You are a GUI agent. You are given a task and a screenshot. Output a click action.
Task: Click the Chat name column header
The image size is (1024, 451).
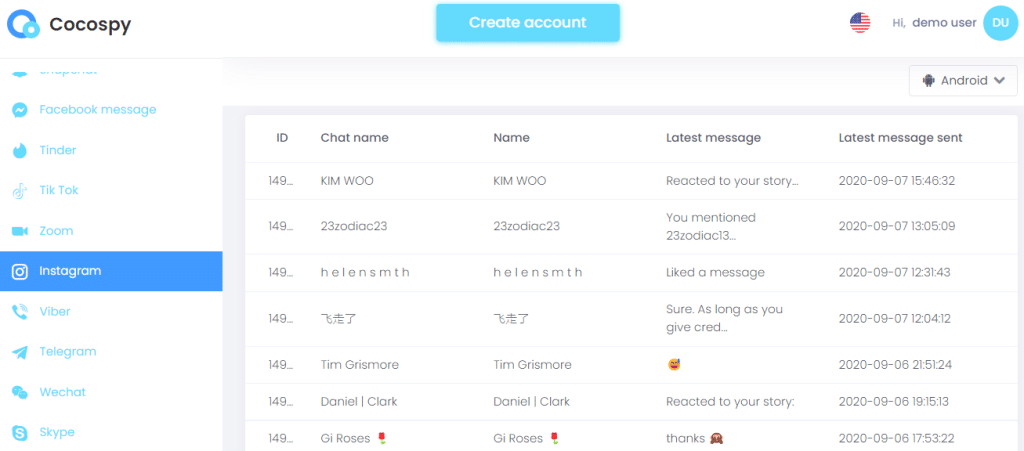tap(355, 138)
